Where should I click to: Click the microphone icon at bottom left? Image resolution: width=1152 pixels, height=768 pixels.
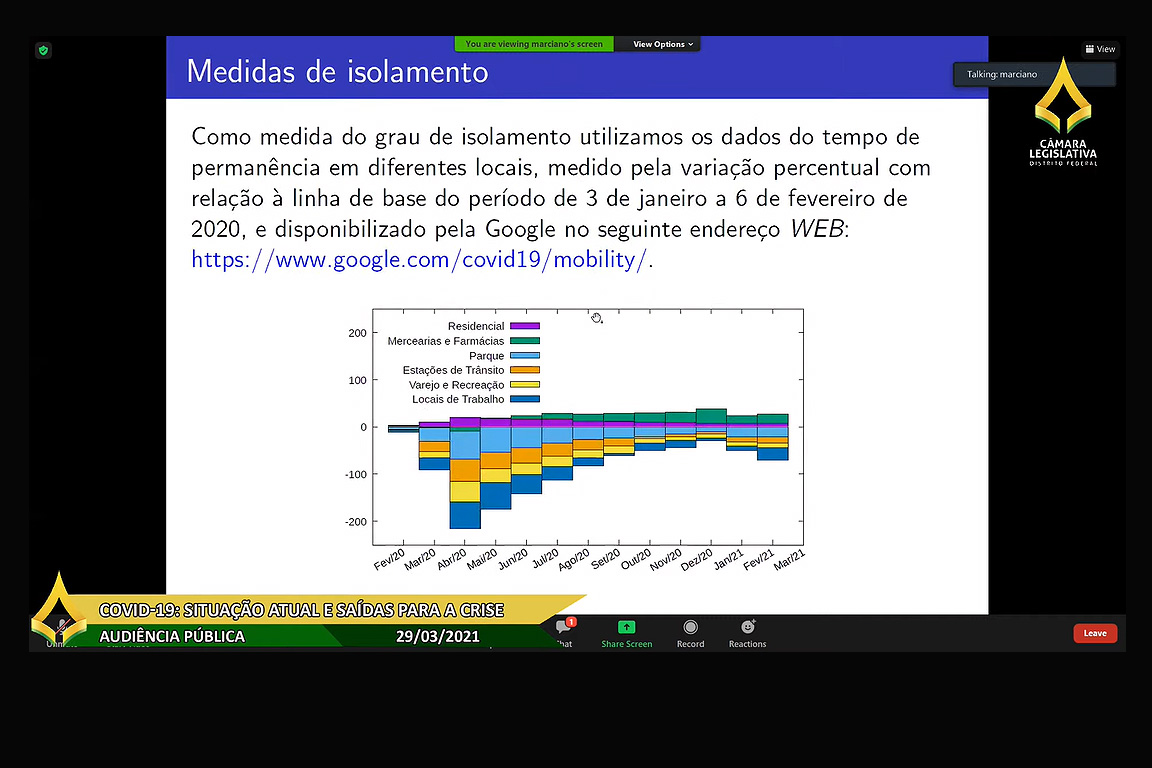60,629
